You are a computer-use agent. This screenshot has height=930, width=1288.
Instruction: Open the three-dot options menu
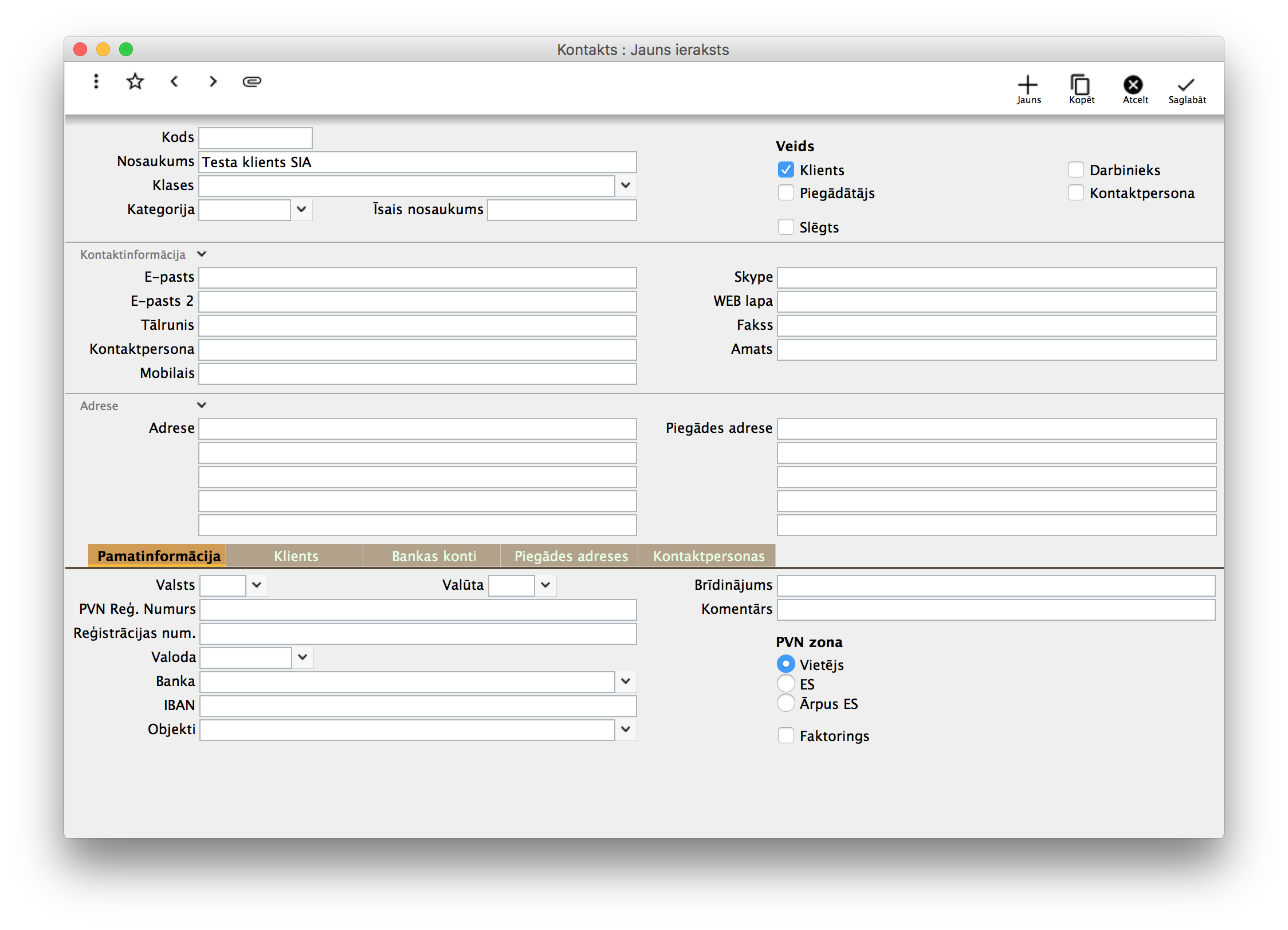click(96, 81)
